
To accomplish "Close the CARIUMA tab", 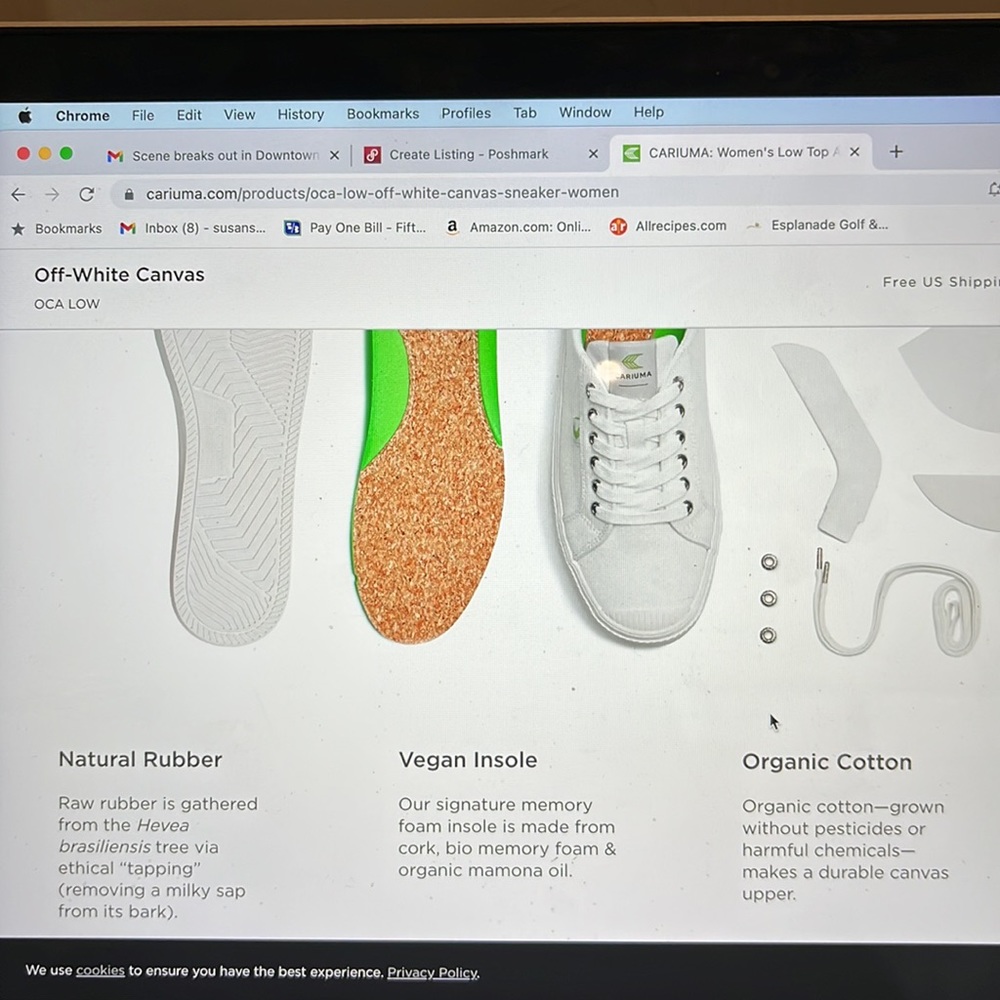I will (x=855, y=152).
